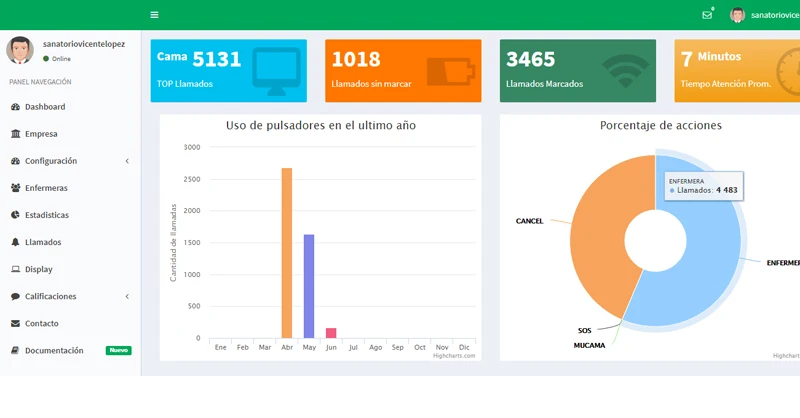Click the Ene label on x-axis

[x=220, y=347]
